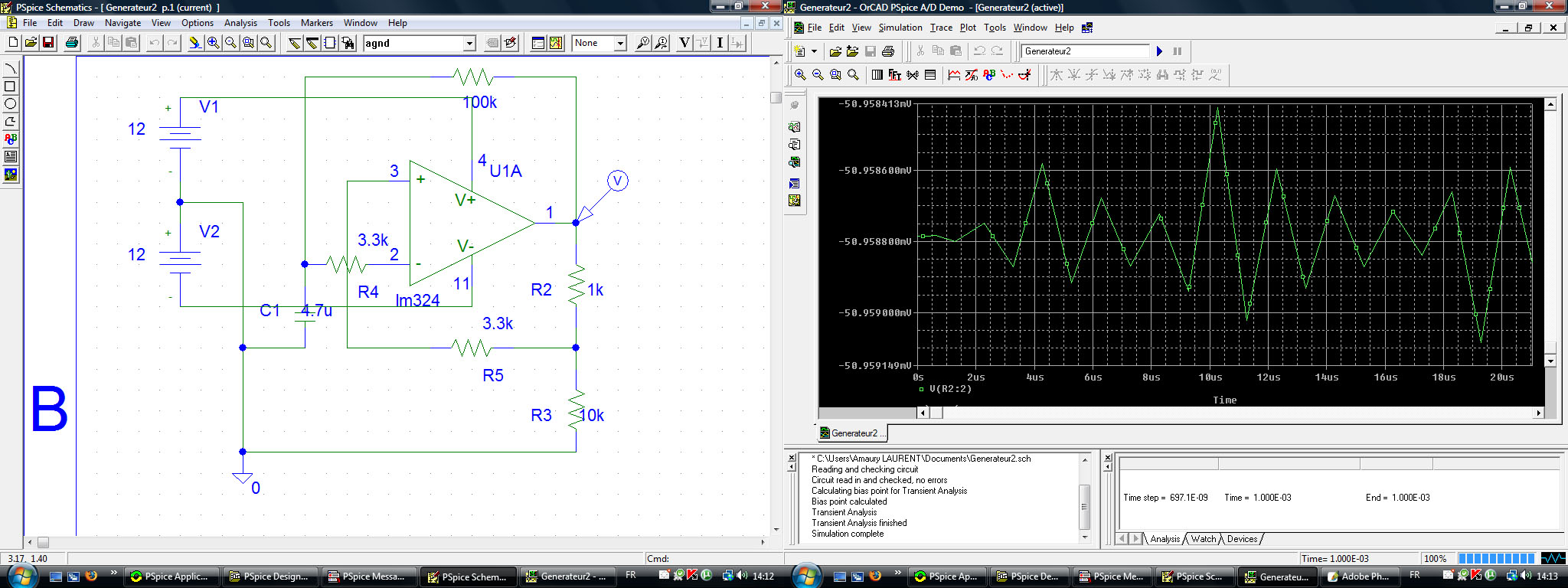This screenshot has width=1568, height=588.
Task: Open PSpice Design Manager from taskbar
Action: pyautogui.click(x=269, y=577)
